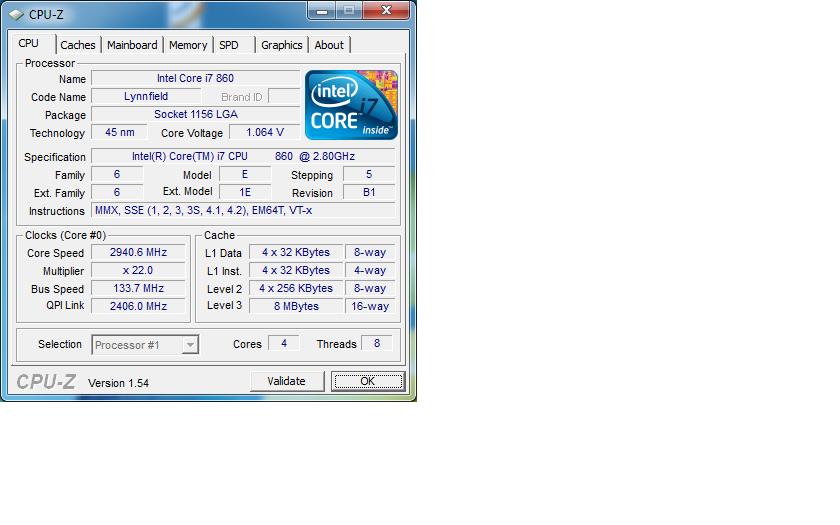The image size is (840, 525).
Task: Click the Cores value '4'
Action: [x=283, y=343]
